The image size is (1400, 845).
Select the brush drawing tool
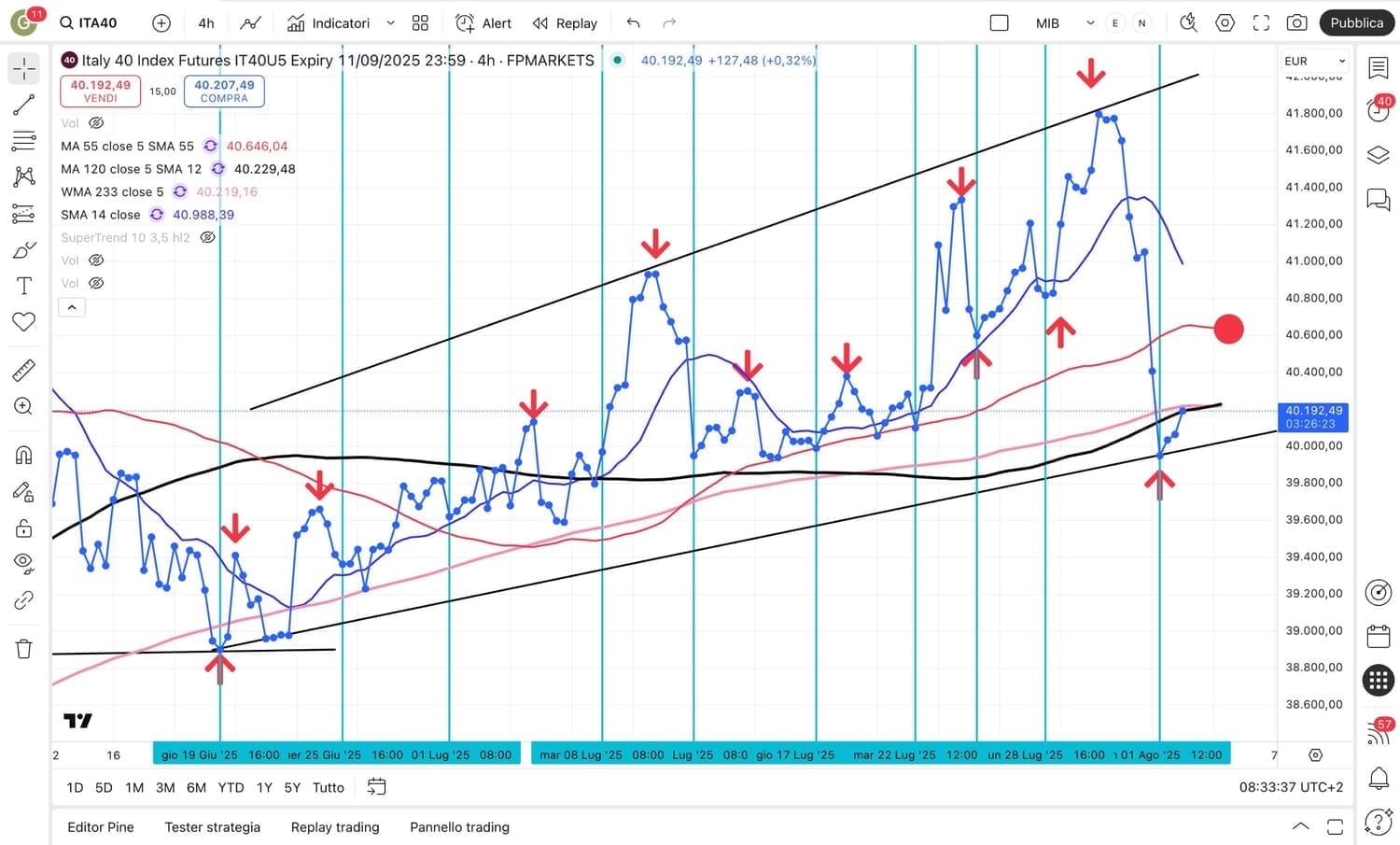click(x=24, y=250)
